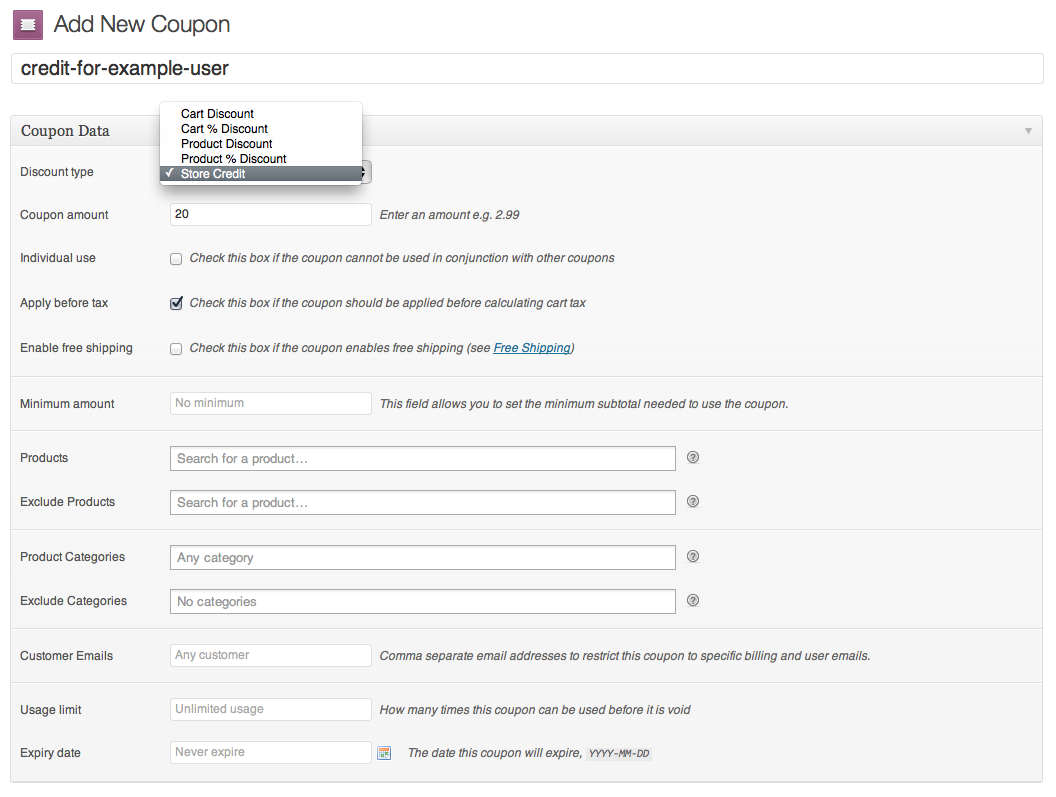1056x797 pixels.
Task: Edit the coupon code title field
Action: (527, 69)
